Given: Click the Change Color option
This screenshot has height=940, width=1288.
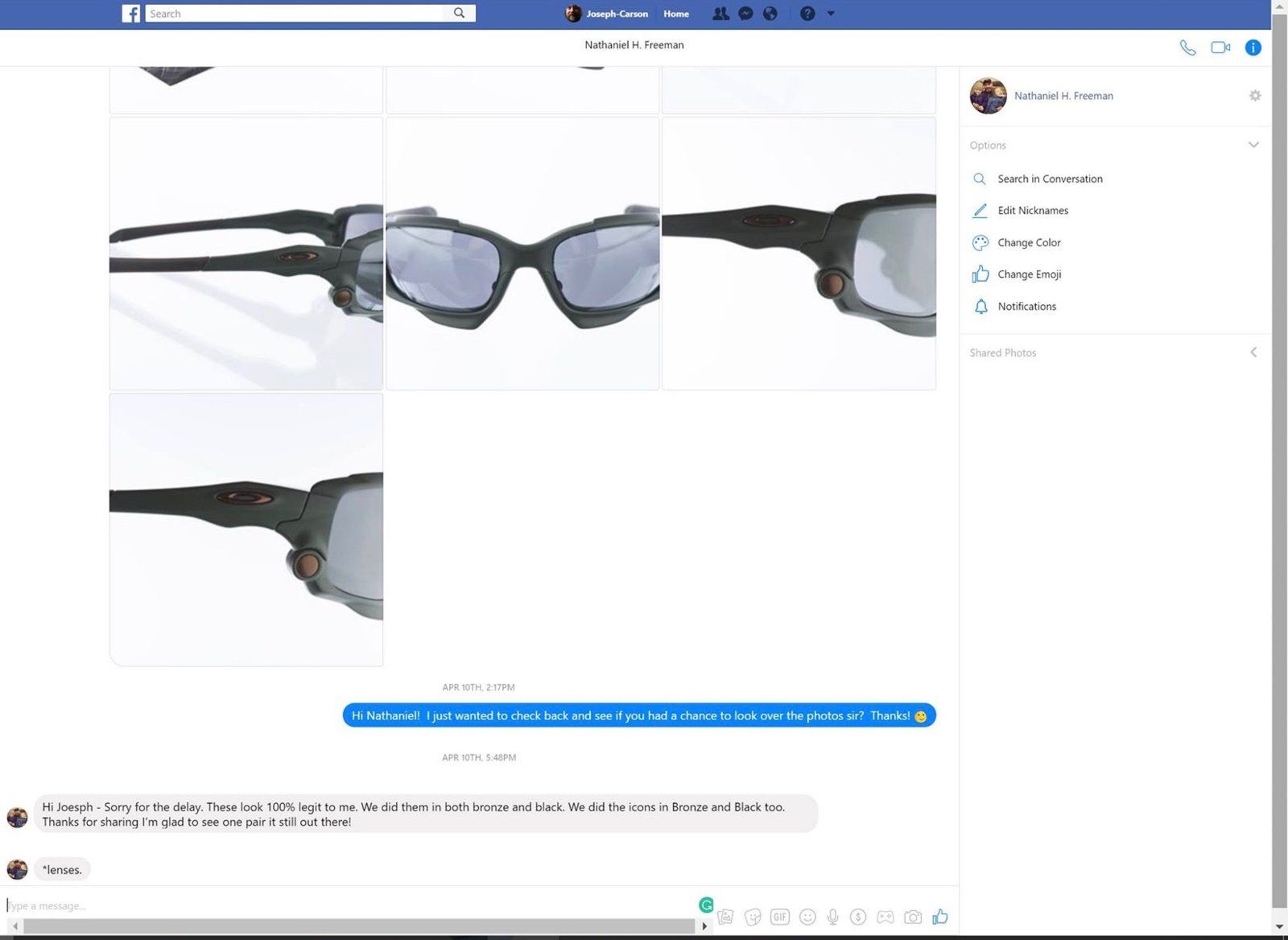Looking at the screenshot, I should [x=1029, y=242].
